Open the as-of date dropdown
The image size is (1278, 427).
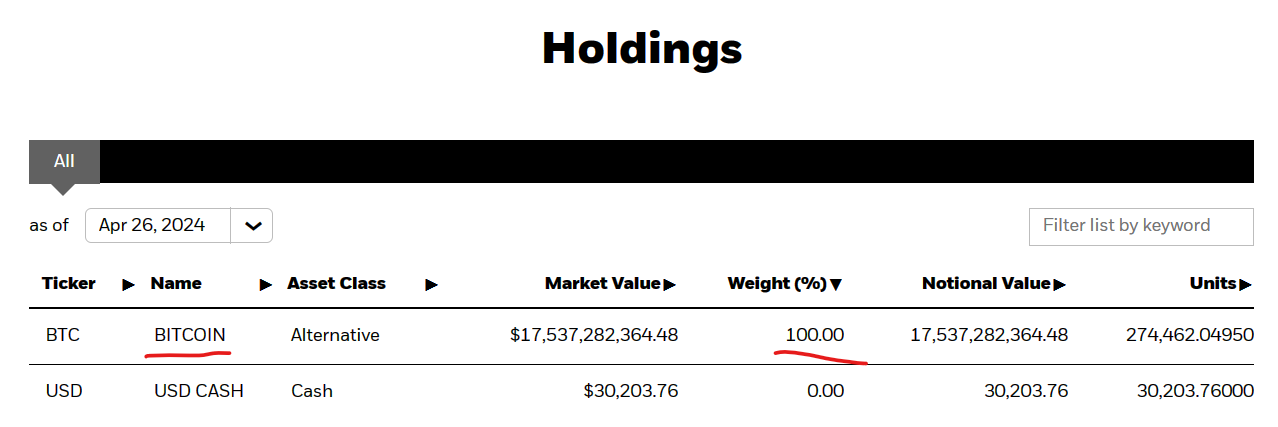point(251,225)
